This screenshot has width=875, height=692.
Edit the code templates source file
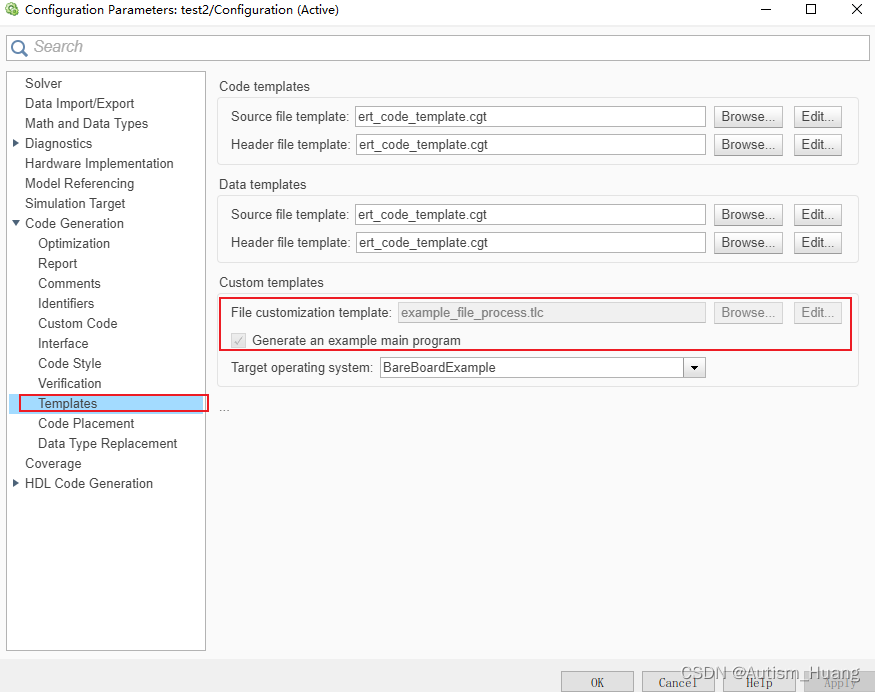coord(818,117)
